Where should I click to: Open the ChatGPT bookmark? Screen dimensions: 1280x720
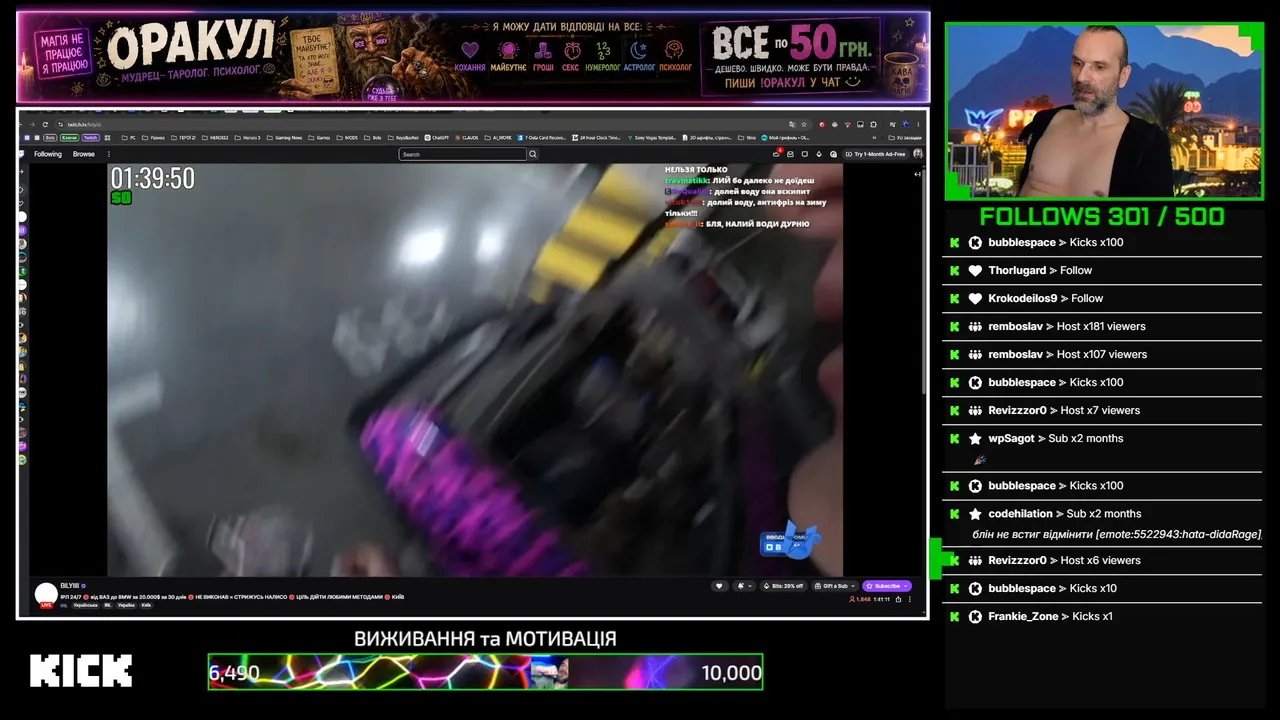tap(436, 137)
